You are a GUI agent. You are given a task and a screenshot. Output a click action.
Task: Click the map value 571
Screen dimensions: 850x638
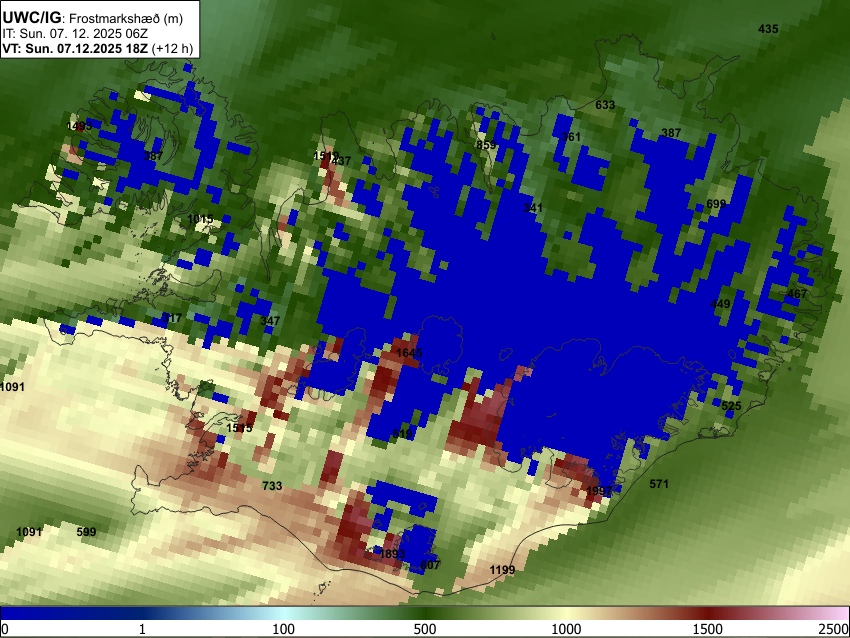pyautogui.click(x=659, y=484)
